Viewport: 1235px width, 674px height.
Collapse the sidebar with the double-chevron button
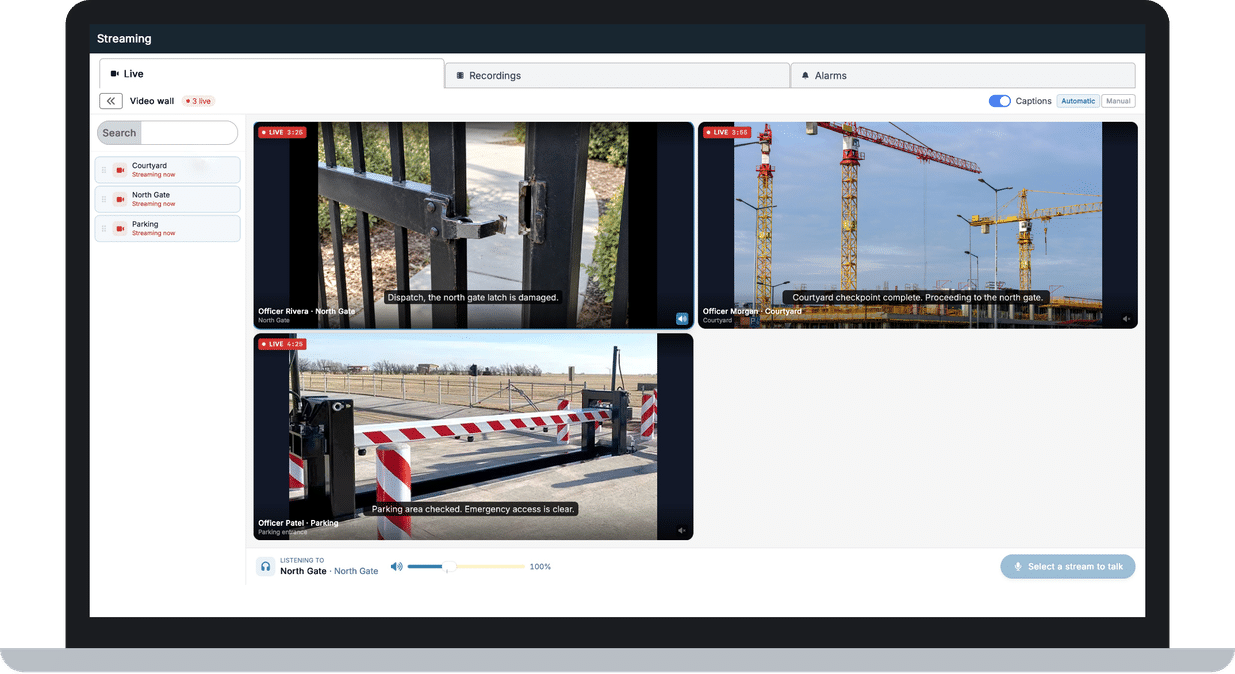pyautogui.click(x=111, y=101)
